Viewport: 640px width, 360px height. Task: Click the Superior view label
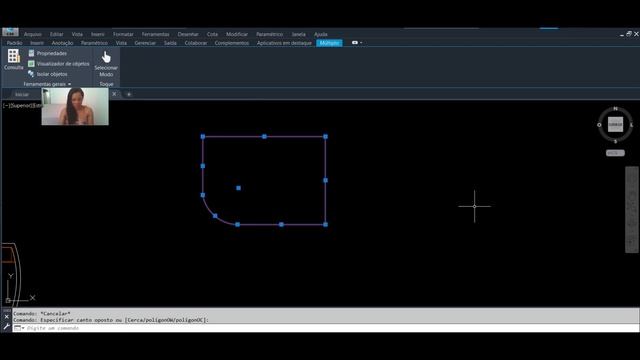[22, 106]
